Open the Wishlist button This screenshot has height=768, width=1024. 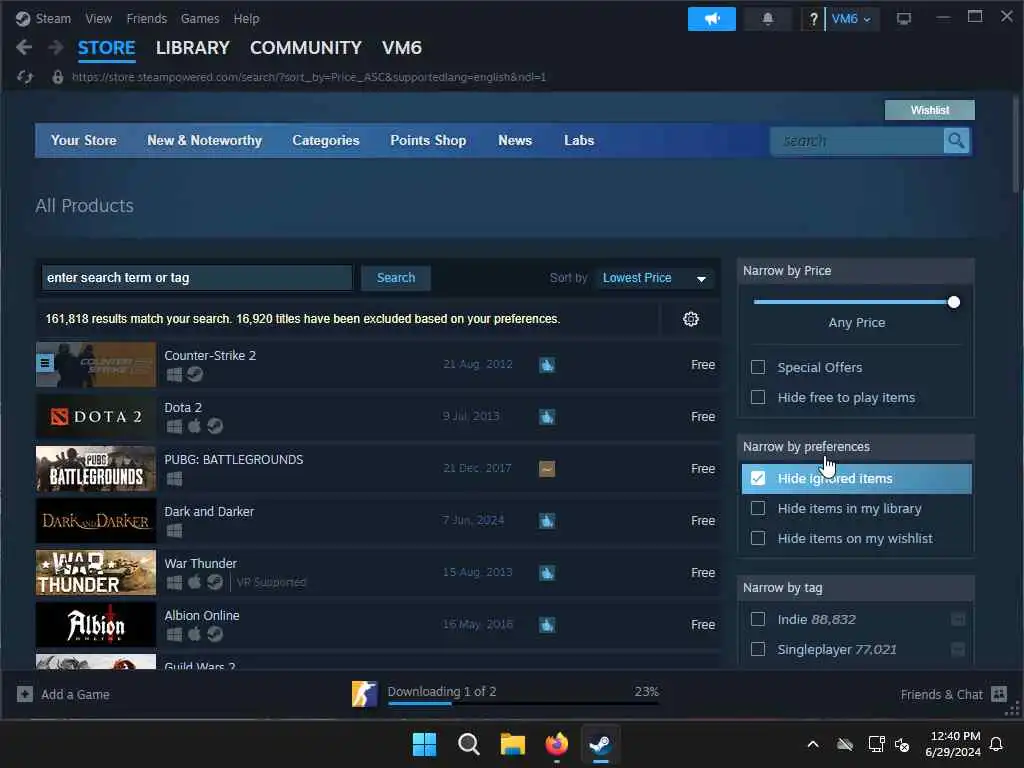(929, 110)
